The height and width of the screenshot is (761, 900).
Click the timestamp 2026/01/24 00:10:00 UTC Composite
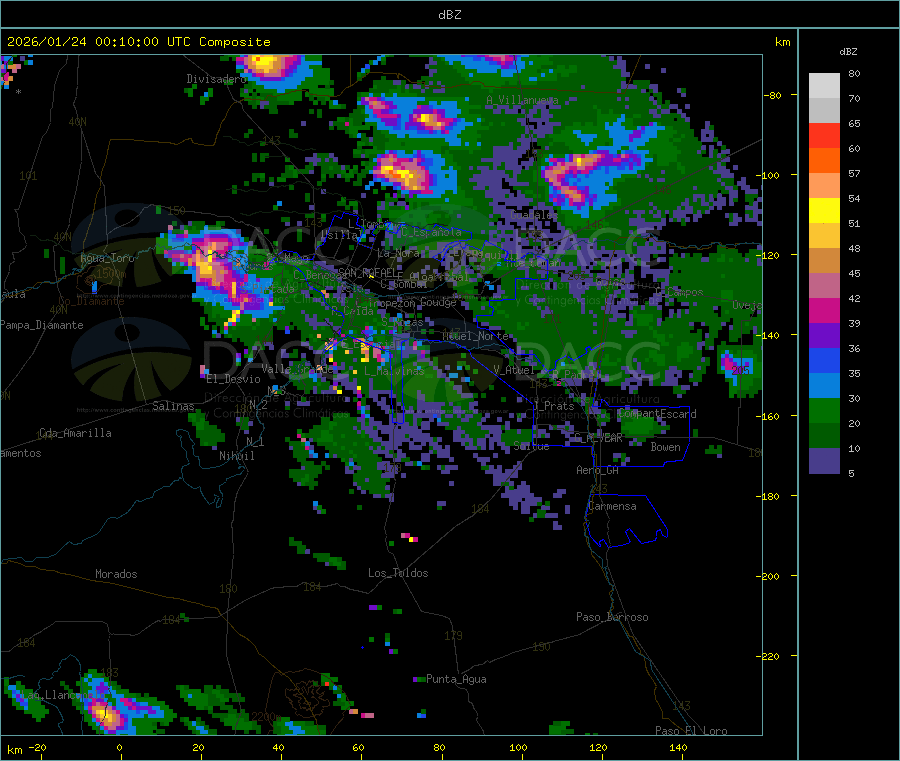coord(138,42)
